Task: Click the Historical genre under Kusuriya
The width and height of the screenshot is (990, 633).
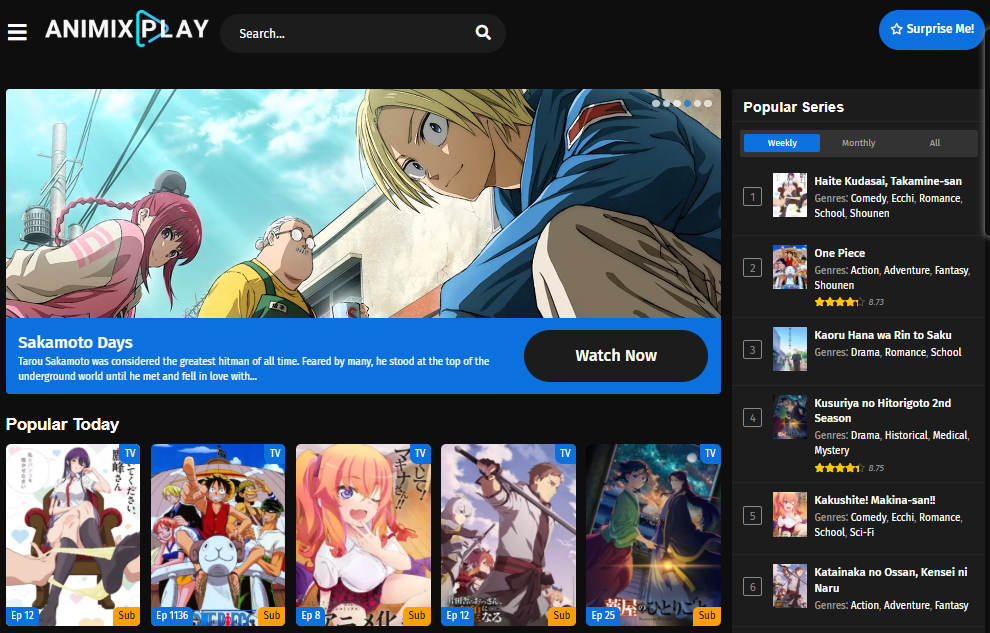Action: click(906, 435)
